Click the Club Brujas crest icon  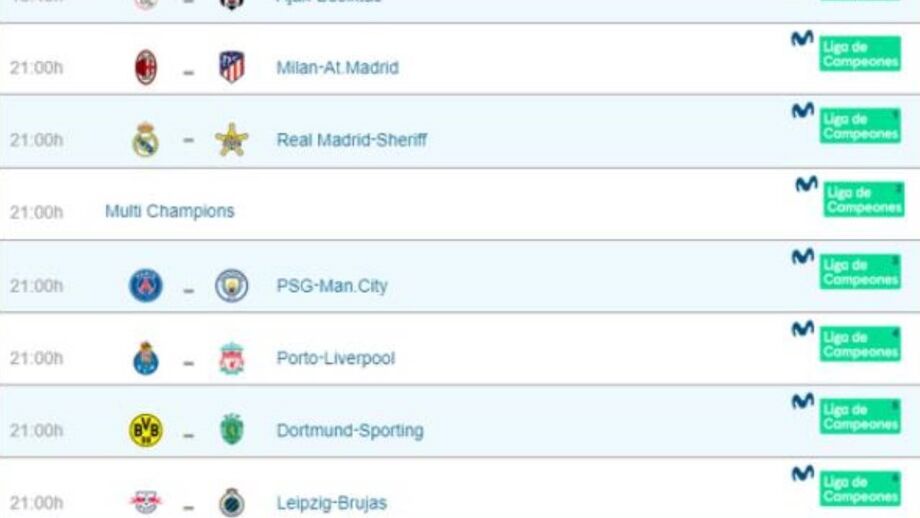(x=232, y=502)
